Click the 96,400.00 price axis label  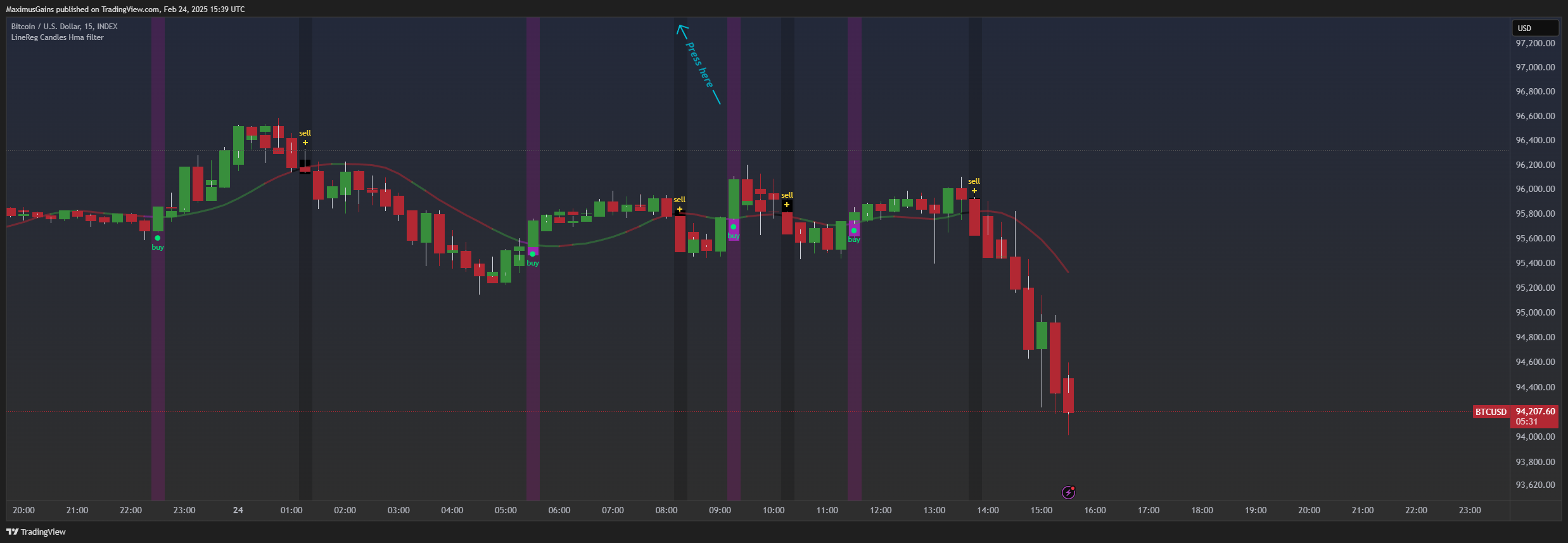click(x=1535, y=140)
